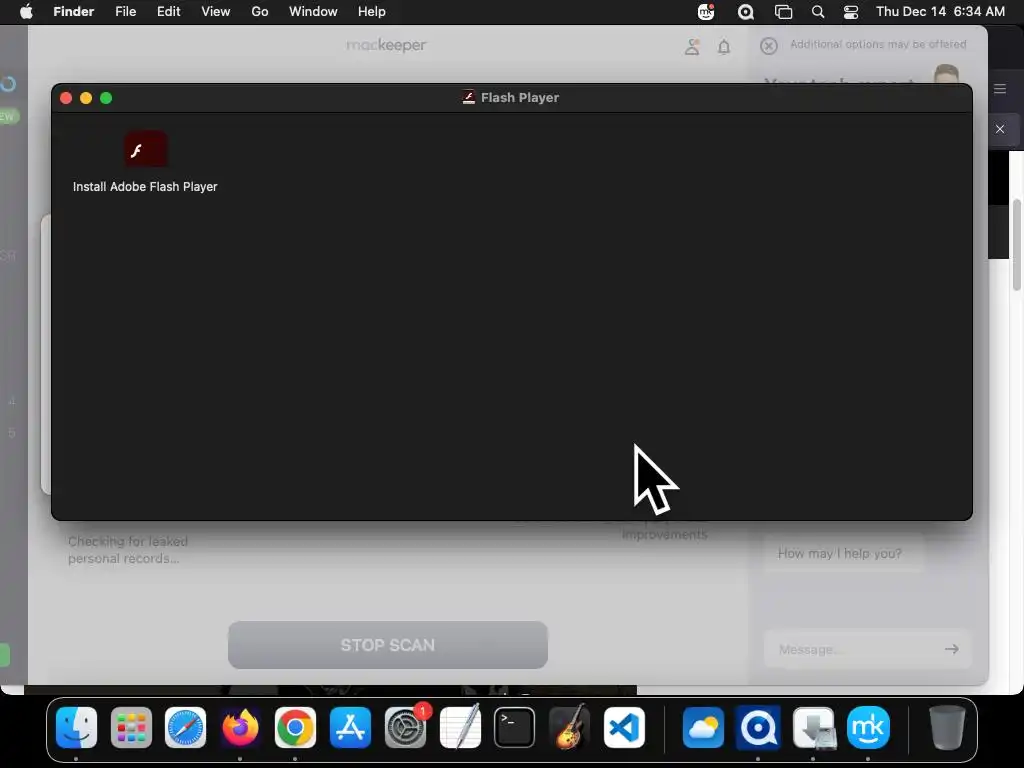Open the hamburger menu in the background window
1024x768 pixels.
coord(1000,89)
